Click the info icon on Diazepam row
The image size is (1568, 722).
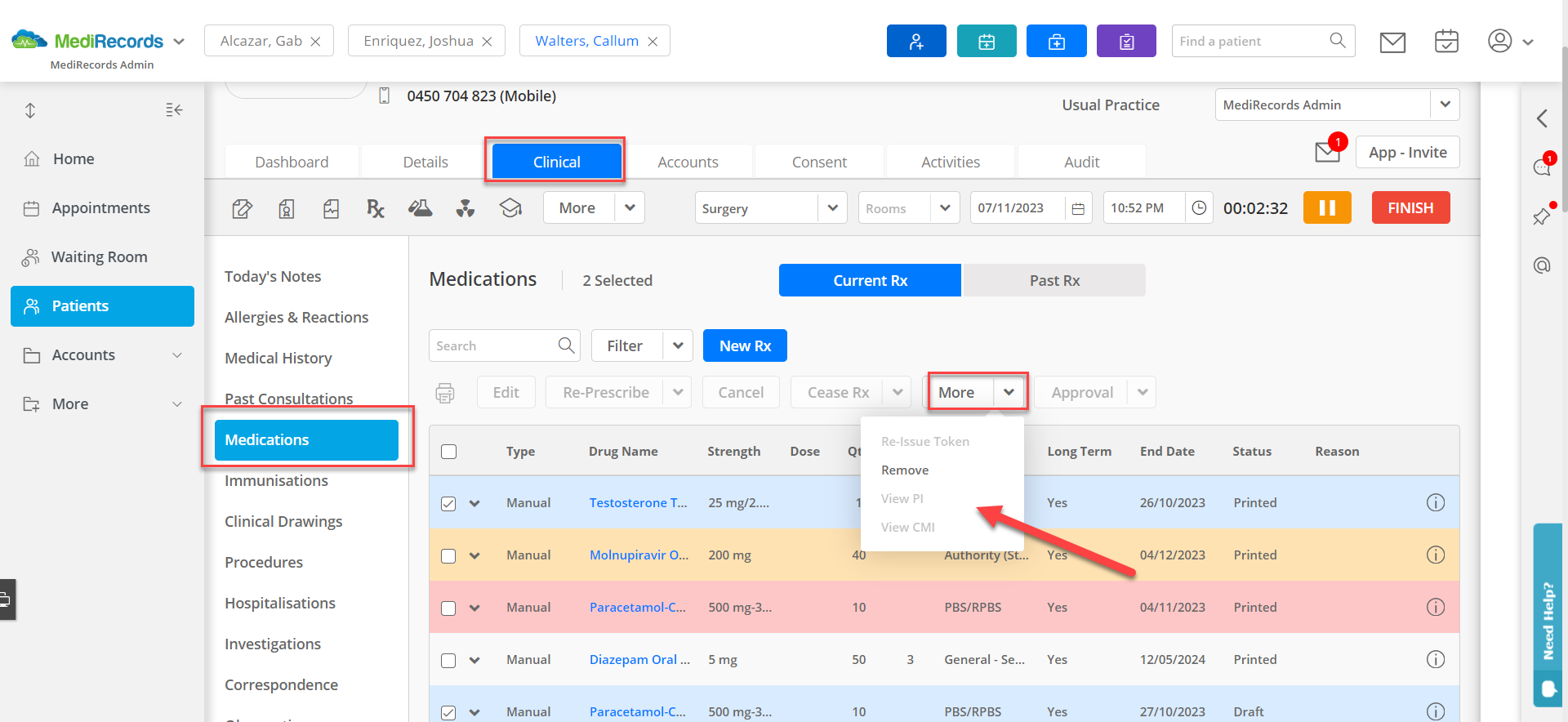click(x=1435, y=659)
